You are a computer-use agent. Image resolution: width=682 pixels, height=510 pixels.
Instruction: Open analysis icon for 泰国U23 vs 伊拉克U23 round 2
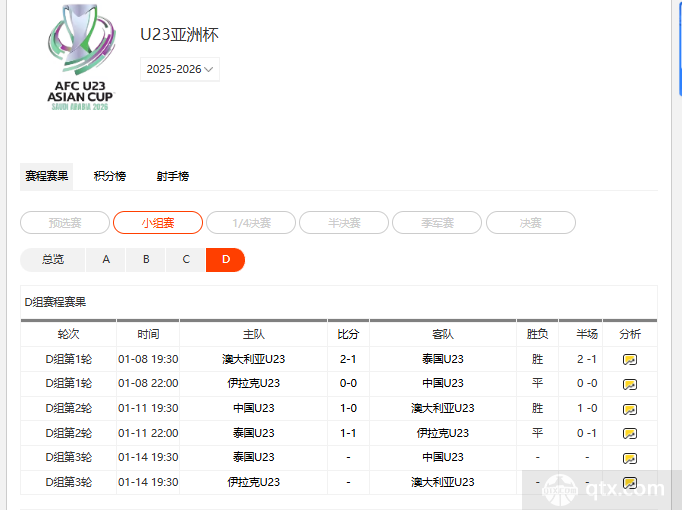click(629, 433)
